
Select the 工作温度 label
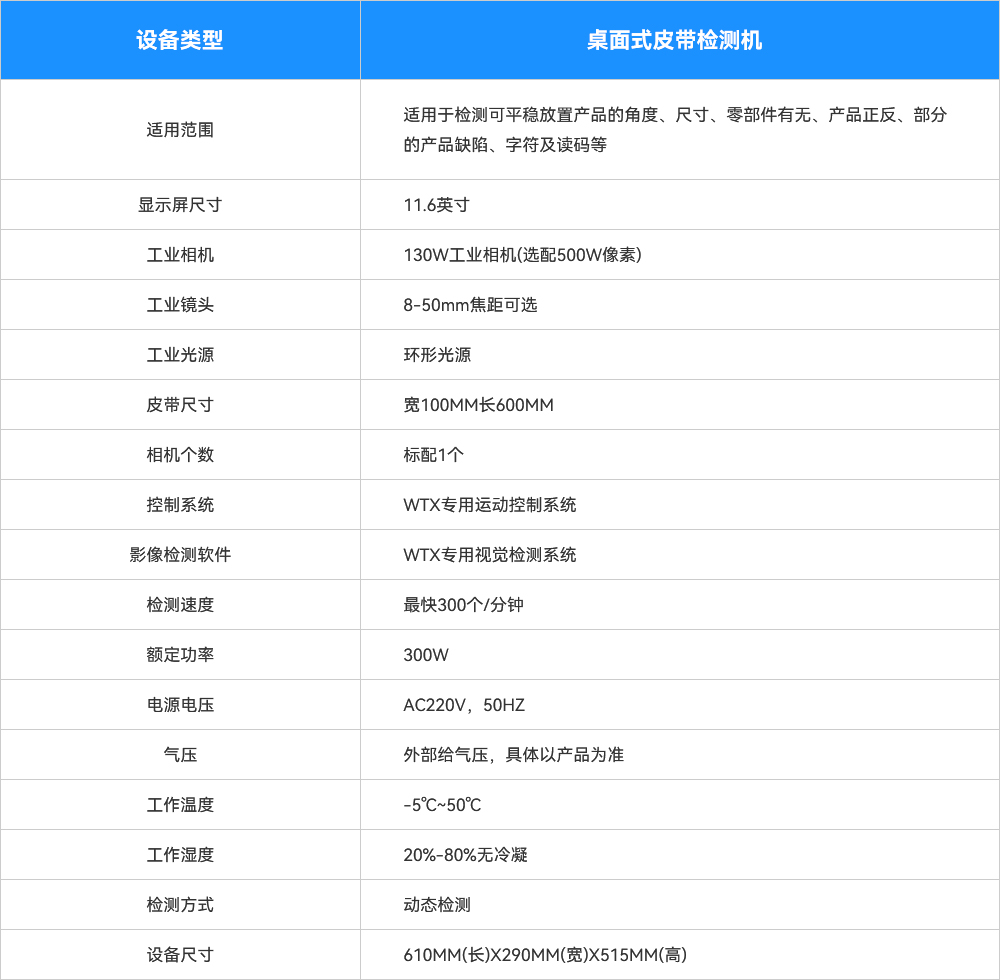[x=180, y=805]
